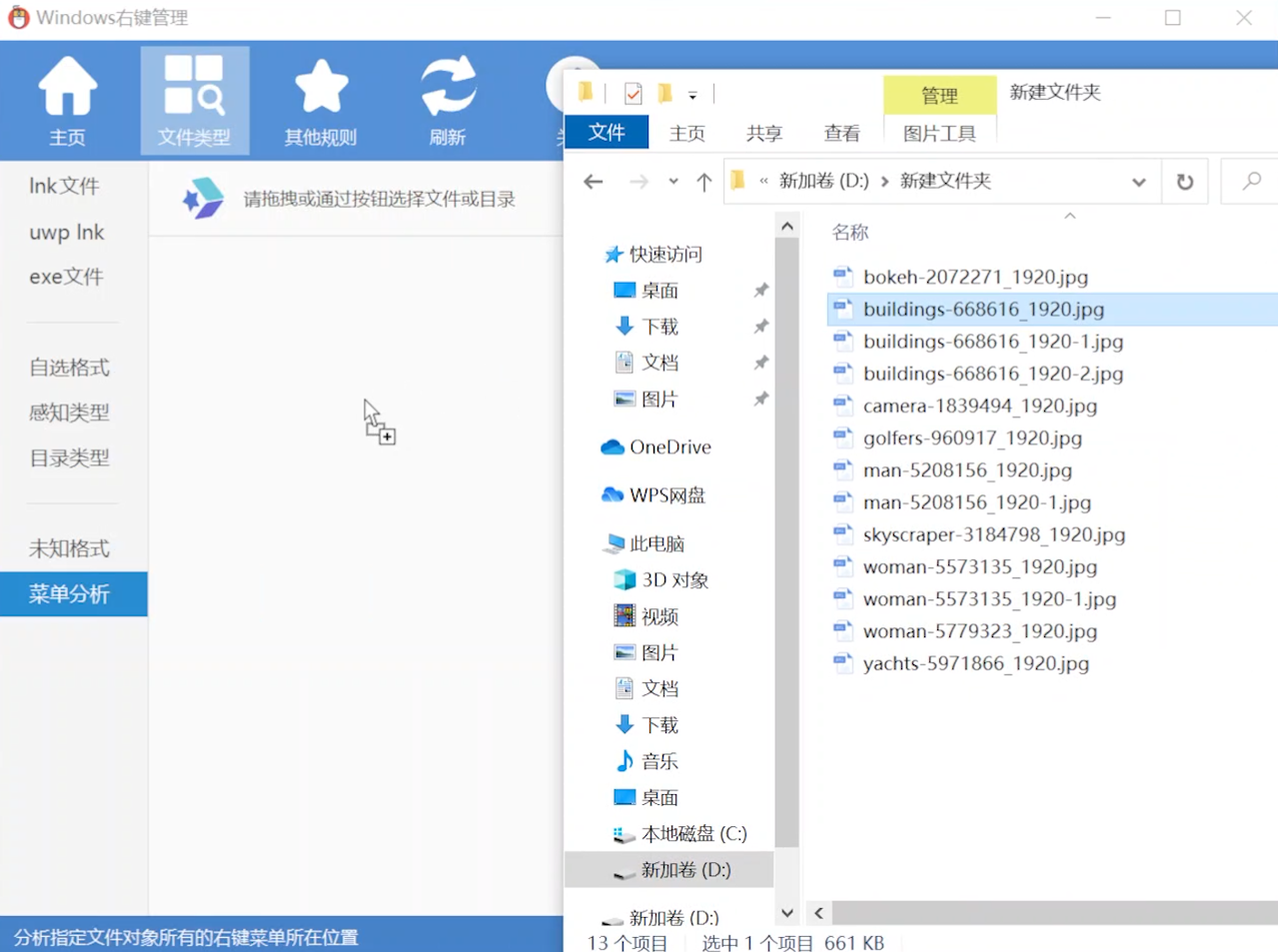Viewport: 1278px width, 952px height.
Task: Select file camera-1839494_1920.jpg
Action: coord(980,406)
